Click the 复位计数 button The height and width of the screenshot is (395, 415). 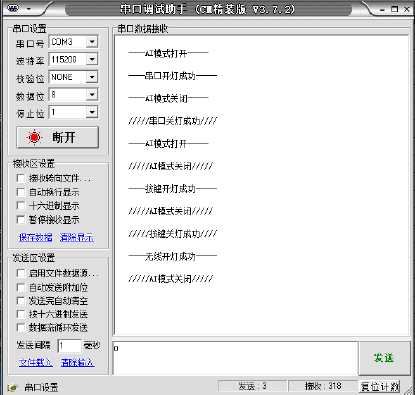click(379, 387)
